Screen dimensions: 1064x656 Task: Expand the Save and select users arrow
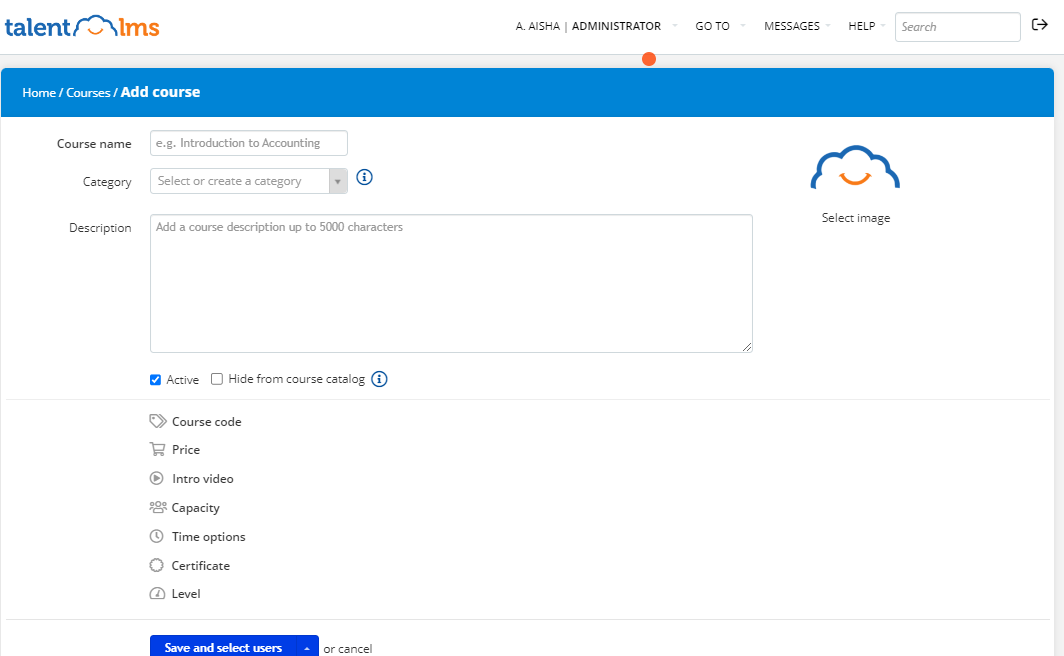click(308, 648)
